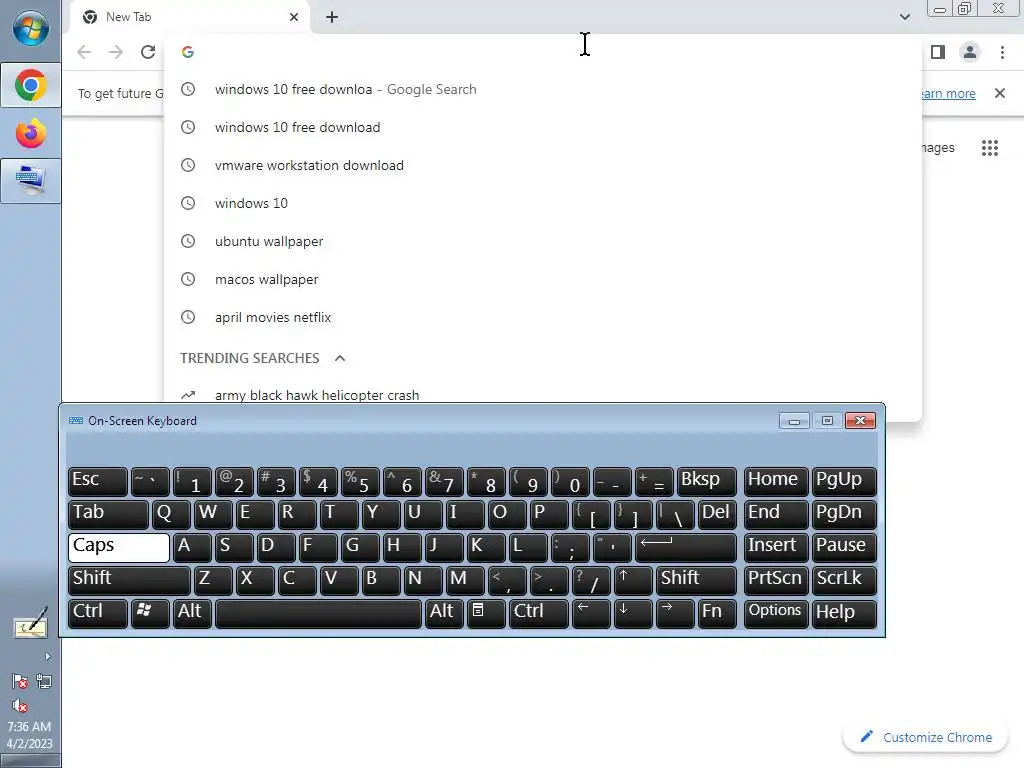Click the Customize Chrome button

pos(926,737)
